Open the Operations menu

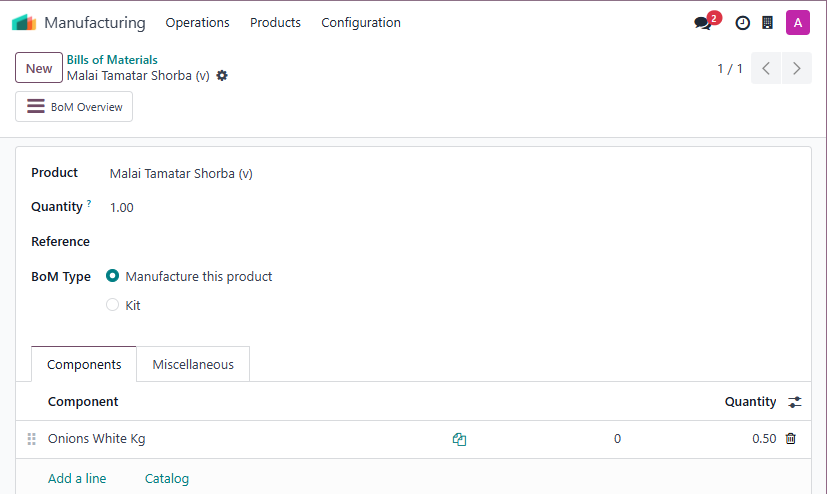point(197,23)
